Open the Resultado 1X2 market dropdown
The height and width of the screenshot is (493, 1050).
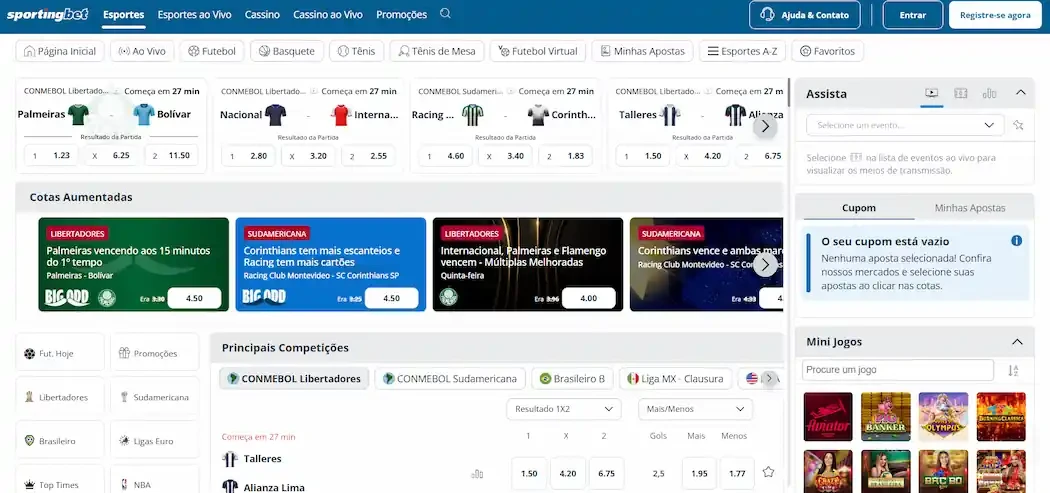(564, 409)
